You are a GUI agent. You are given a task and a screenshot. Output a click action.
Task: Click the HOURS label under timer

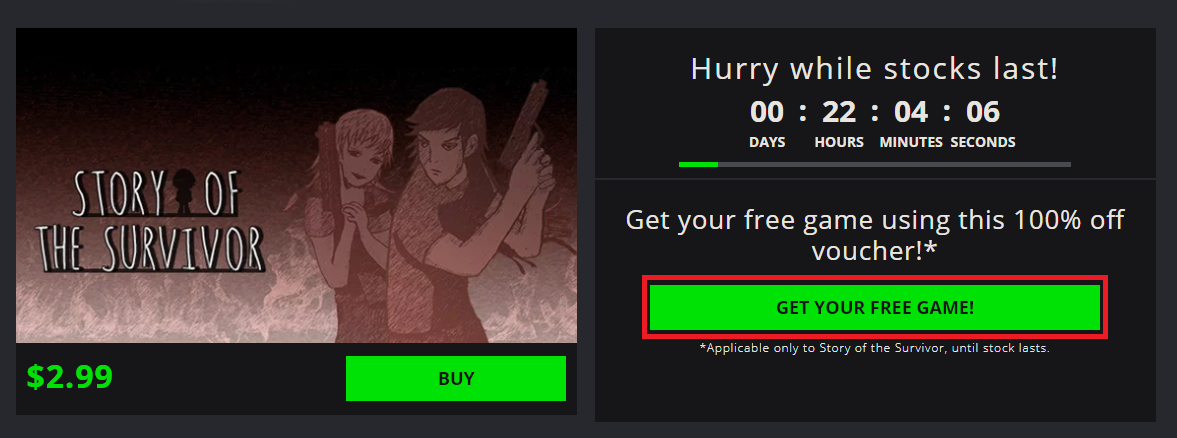[x=839, y=142]
